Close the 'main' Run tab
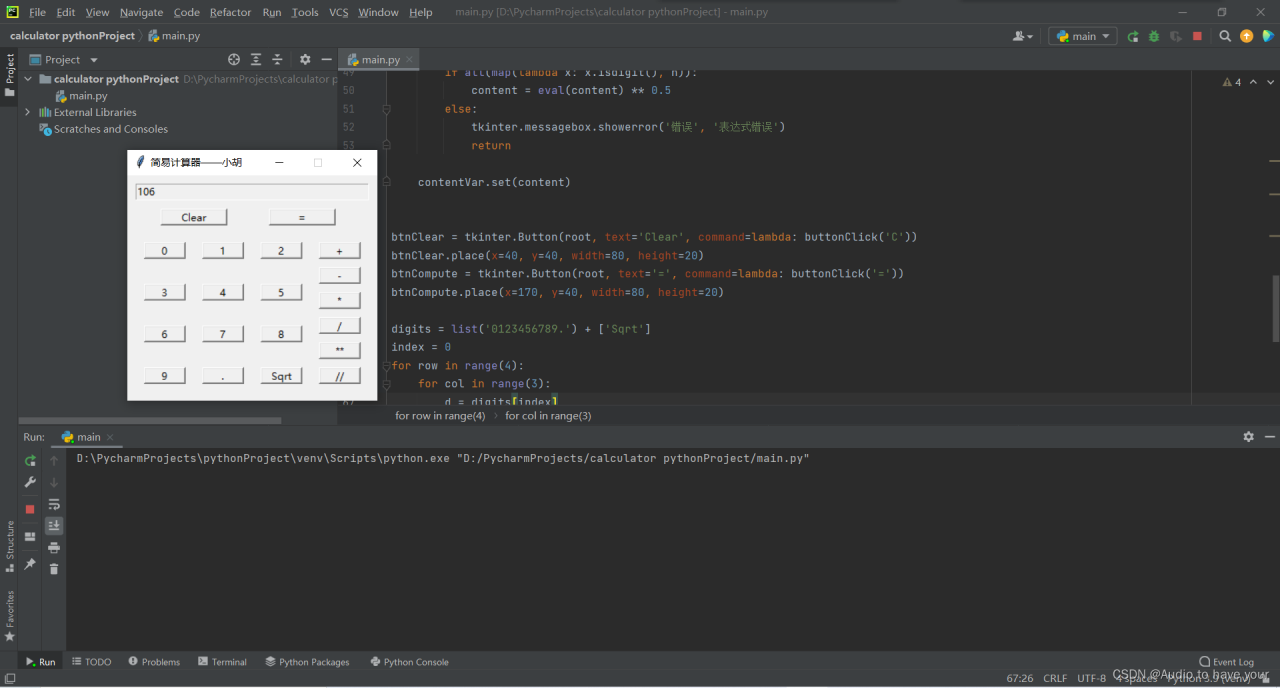Screen dimensions: 1280x688 [111, 437]
